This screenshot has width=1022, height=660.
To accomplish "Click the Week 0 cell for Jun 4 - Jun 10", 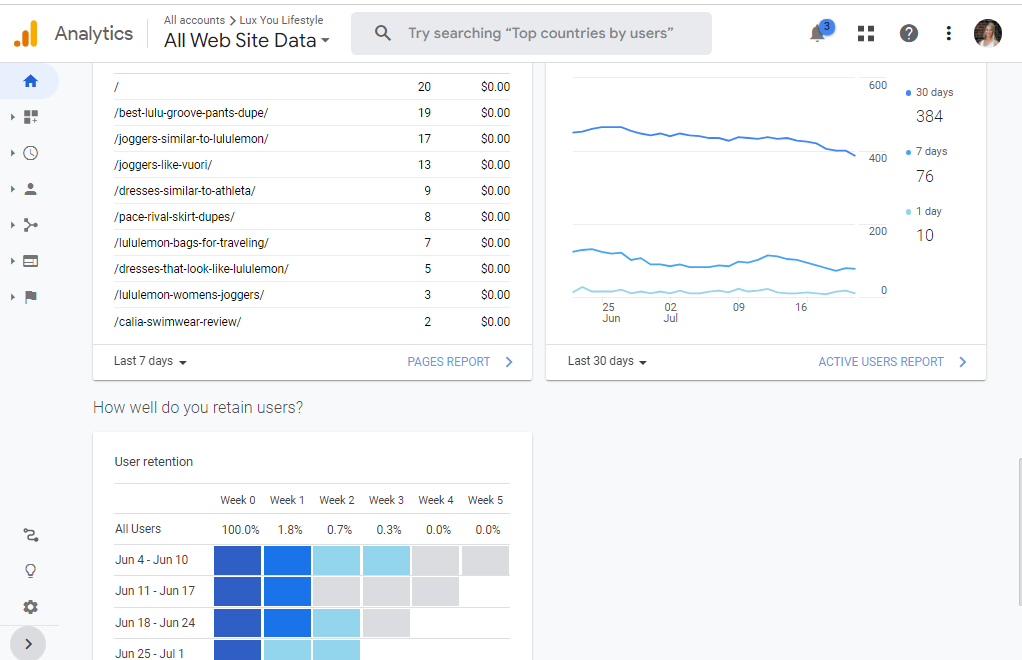I will point(237,560).
